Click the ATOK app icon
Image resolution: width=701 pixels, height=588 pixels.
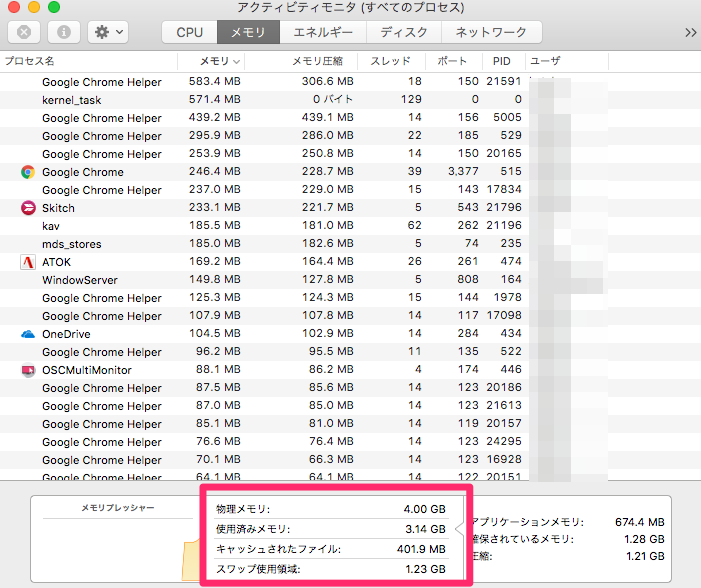tap(28, 262)
